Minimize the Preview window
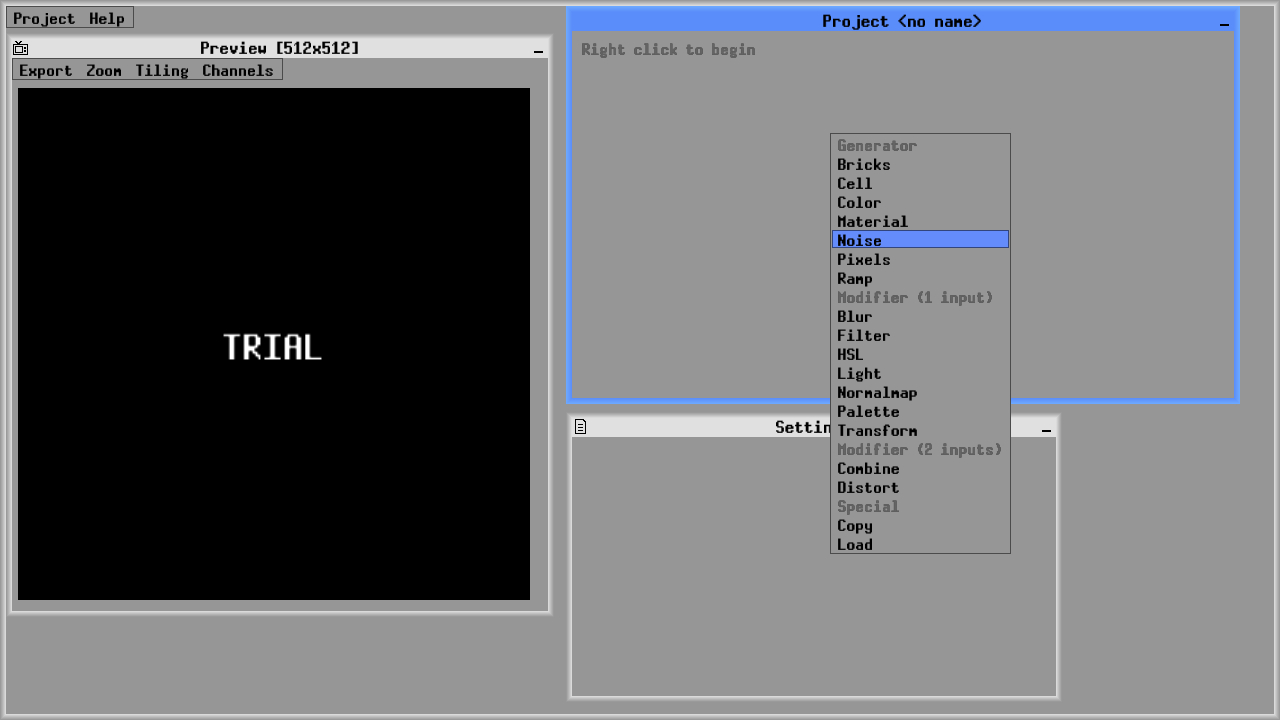The image size is (1280, 720). point(538,49)
